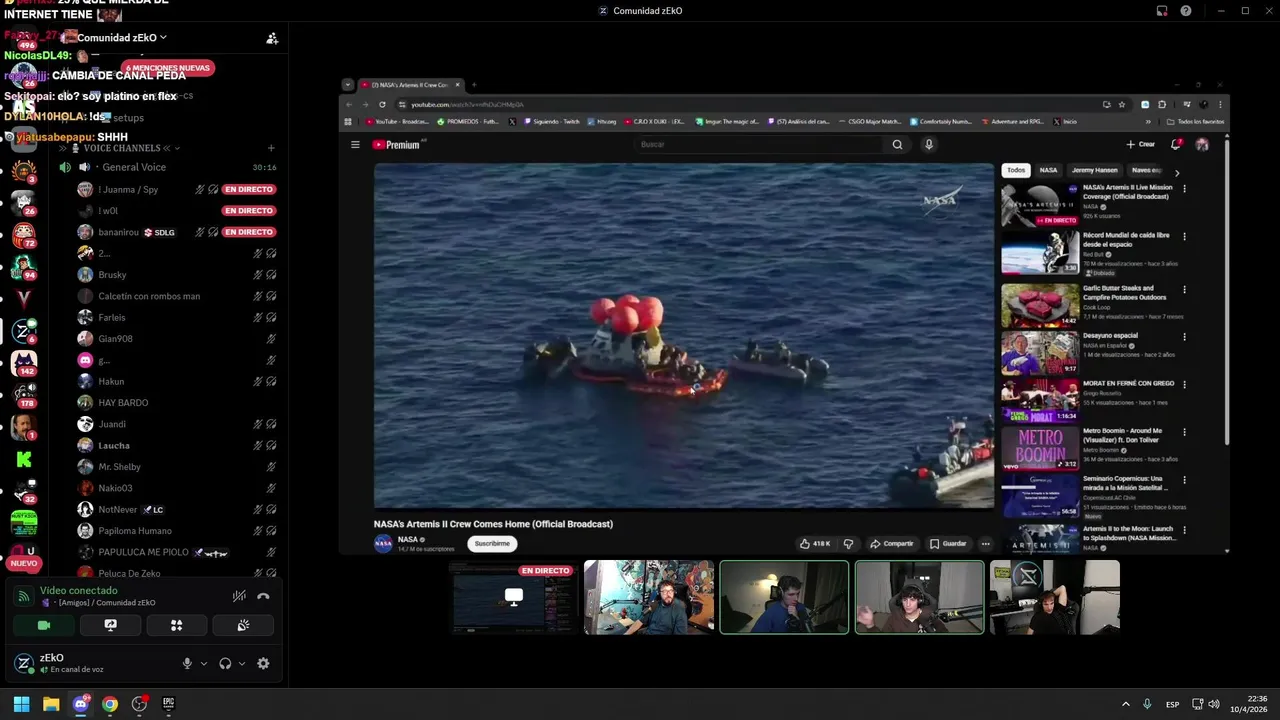Dislike the Artemis II video
The width and height of the screenshot is (1280, 720).
(x=848, y=544)
